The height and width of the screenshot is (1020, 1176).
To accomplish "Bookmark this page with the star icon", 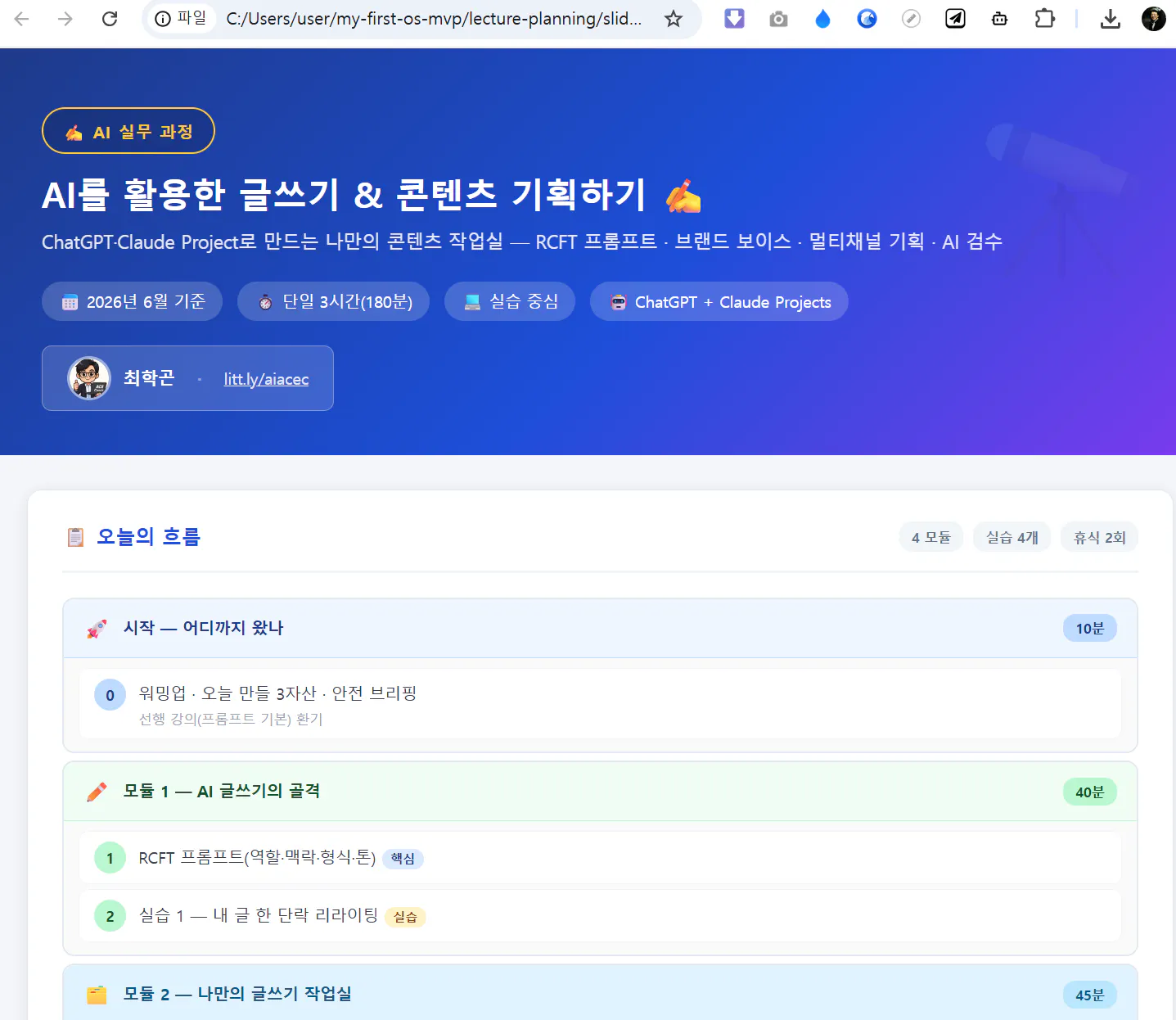I will 674,18.
